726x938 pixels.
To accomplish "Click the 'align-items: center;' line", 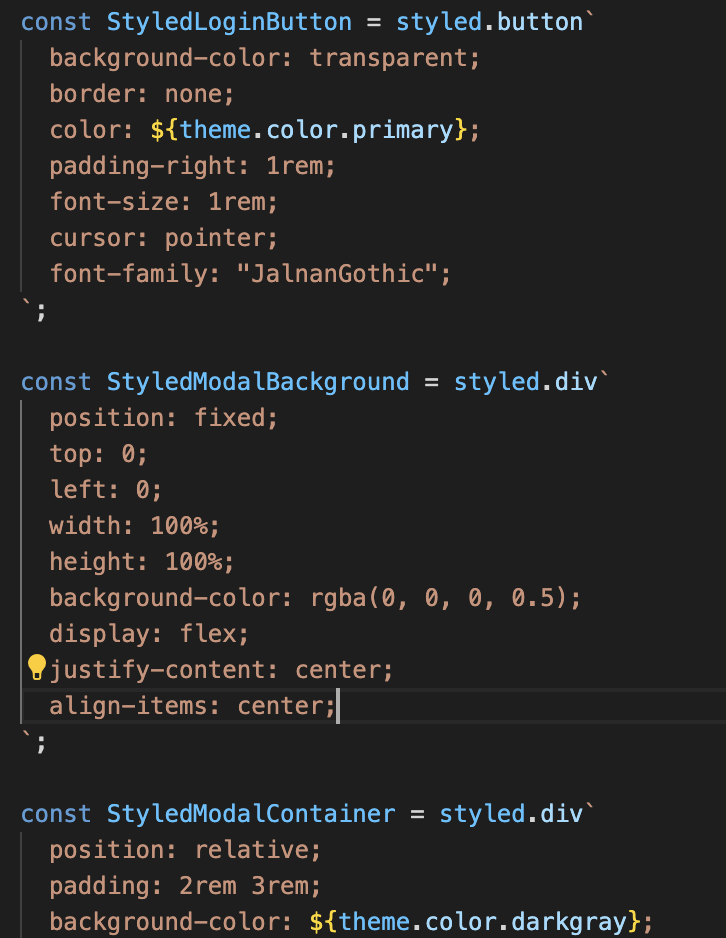I will [x=192, y=706].
